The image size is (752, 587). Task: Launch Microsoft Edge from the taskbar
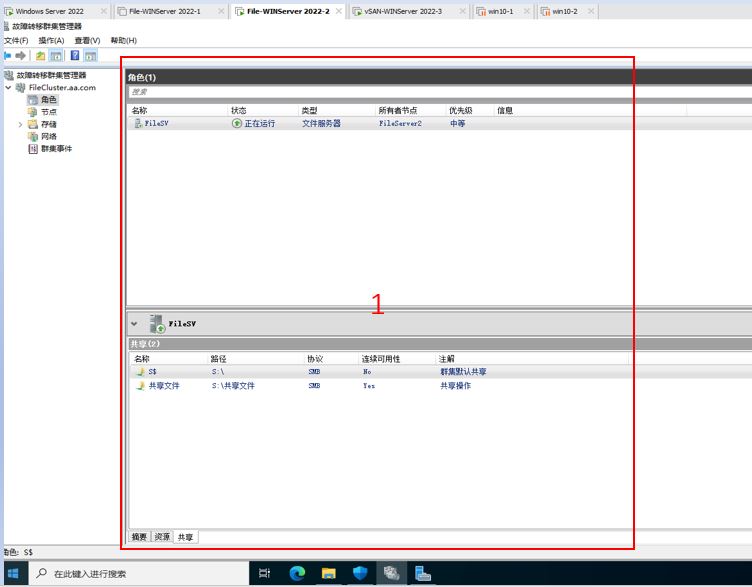click(297, 573)
